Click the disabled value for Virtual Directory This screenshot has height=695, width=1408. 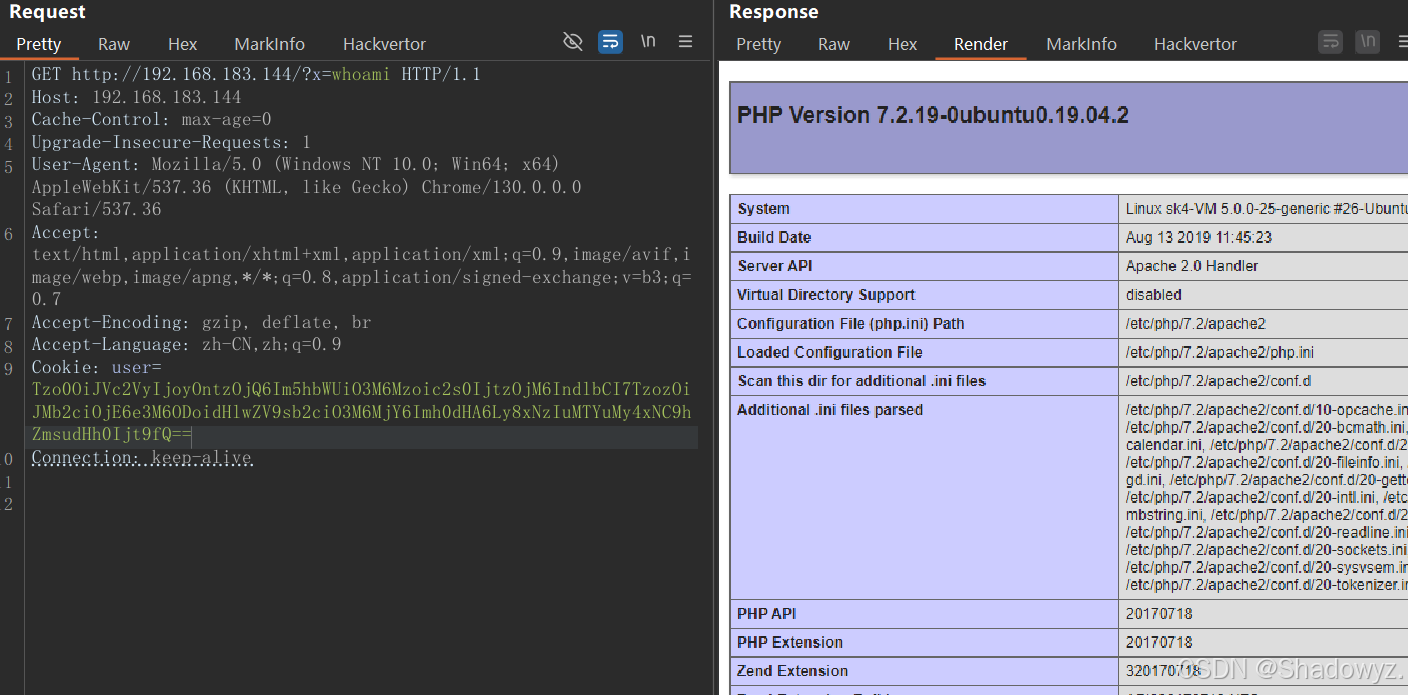1154,294
